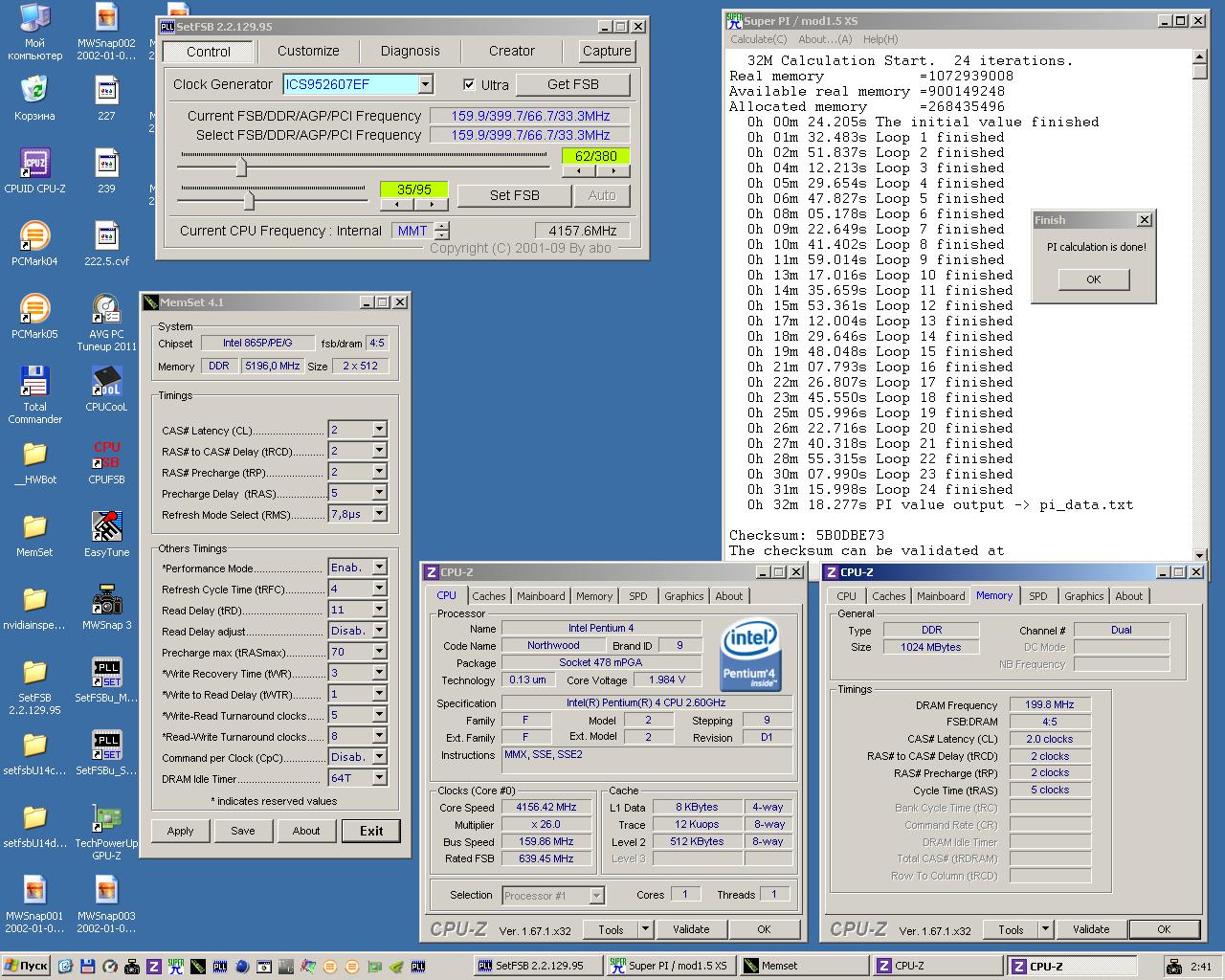Open the SetFSBu_M desktop icon

click(106, 680)
